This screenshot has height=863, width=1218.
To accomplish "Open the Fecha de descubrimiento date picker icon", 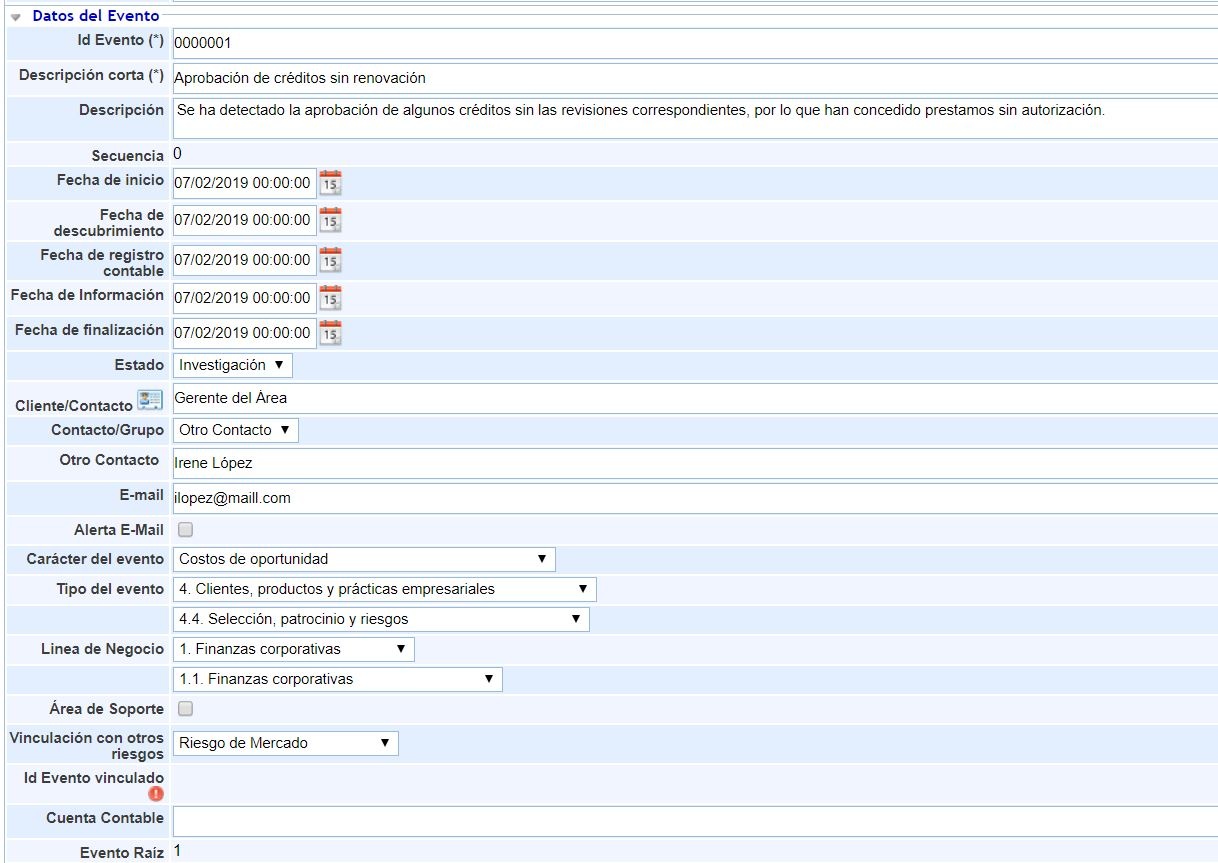I will coord(331,220).
